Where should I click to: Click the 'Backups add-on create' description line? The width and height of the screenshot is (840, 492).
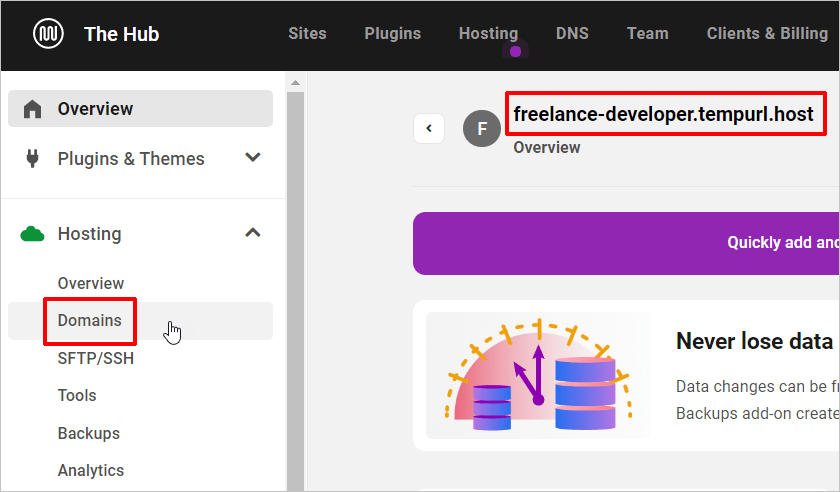click(x=757, y=413)
